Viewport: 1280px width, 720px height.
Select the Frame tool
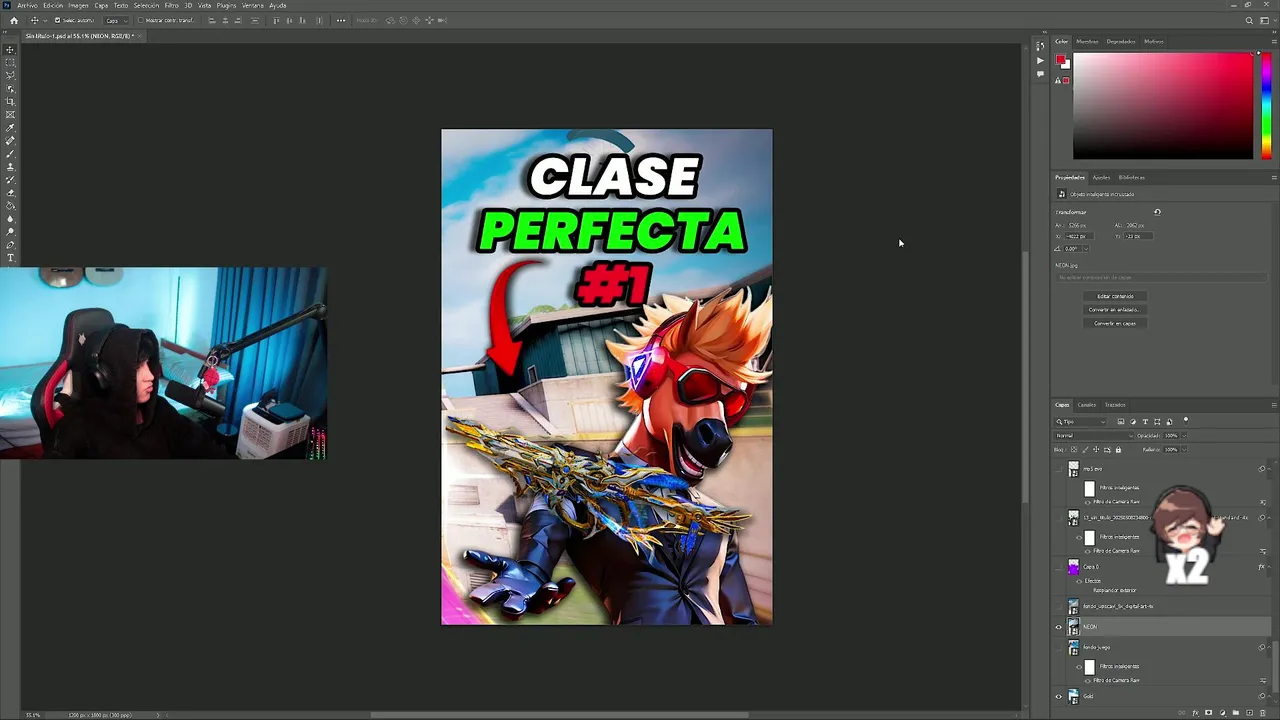click(x=10, y=114)
